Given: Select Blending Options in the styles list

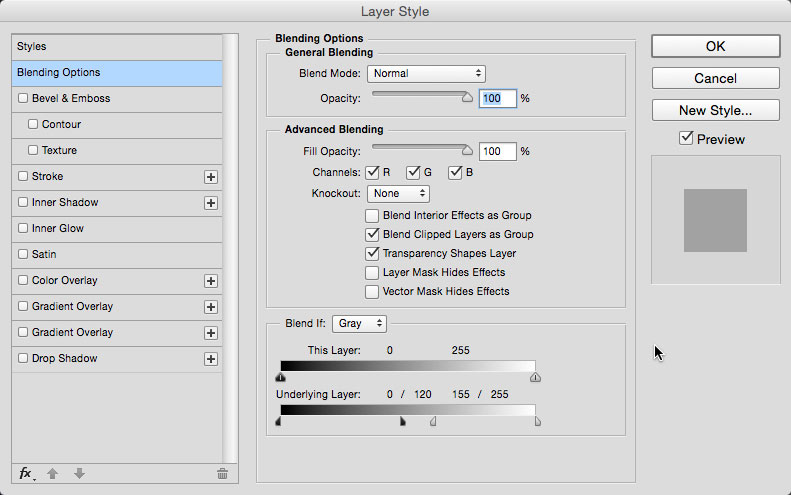Looking at the screenshot, I should point(117,73).
